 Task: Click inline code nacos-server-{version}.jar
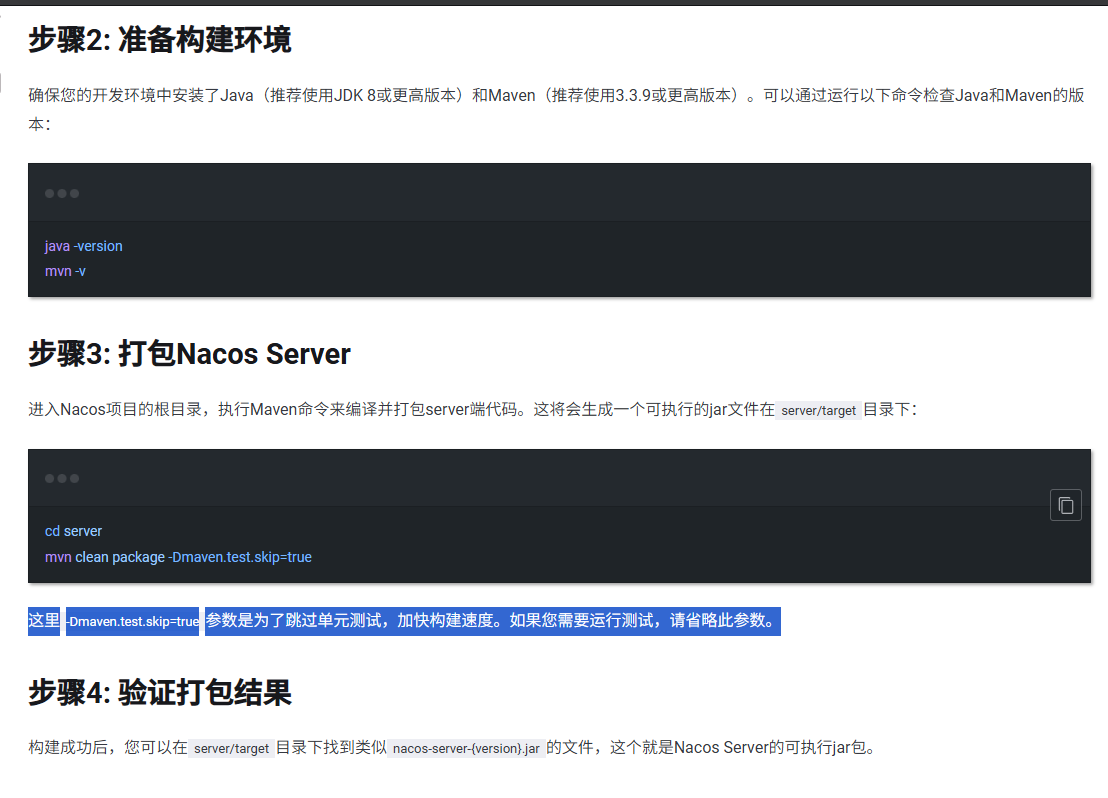466,748
